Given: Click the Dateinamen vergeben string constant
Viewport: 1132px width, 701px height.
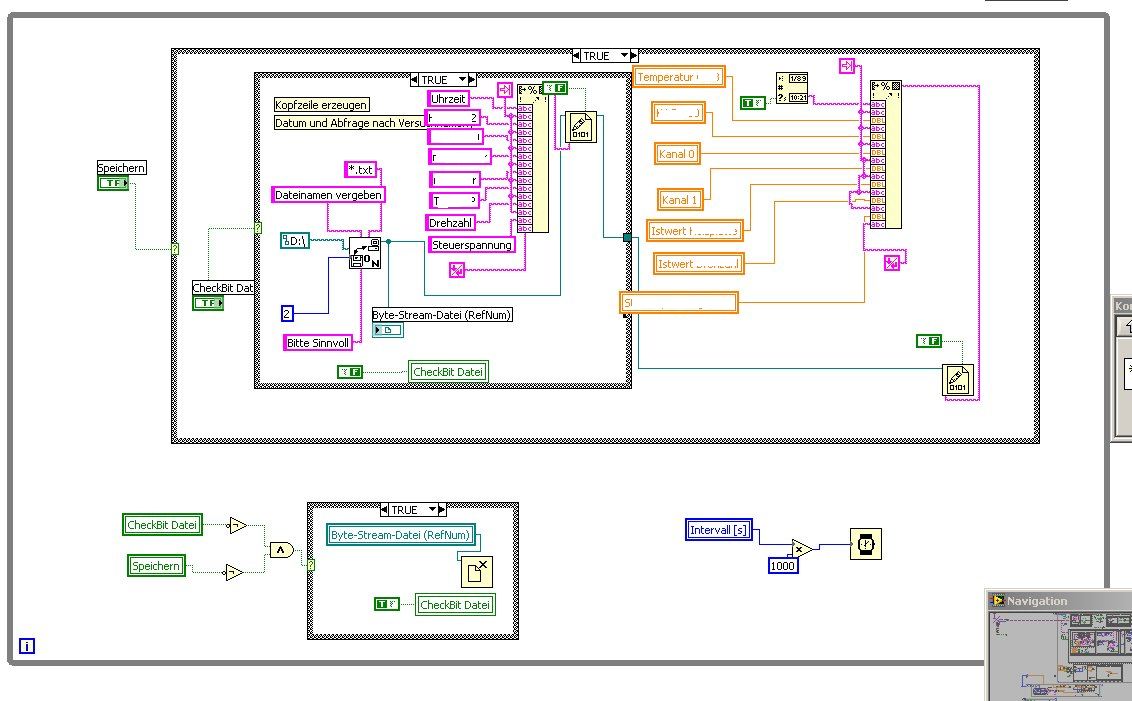Looking at the screenshot, I should pos(328,195).
